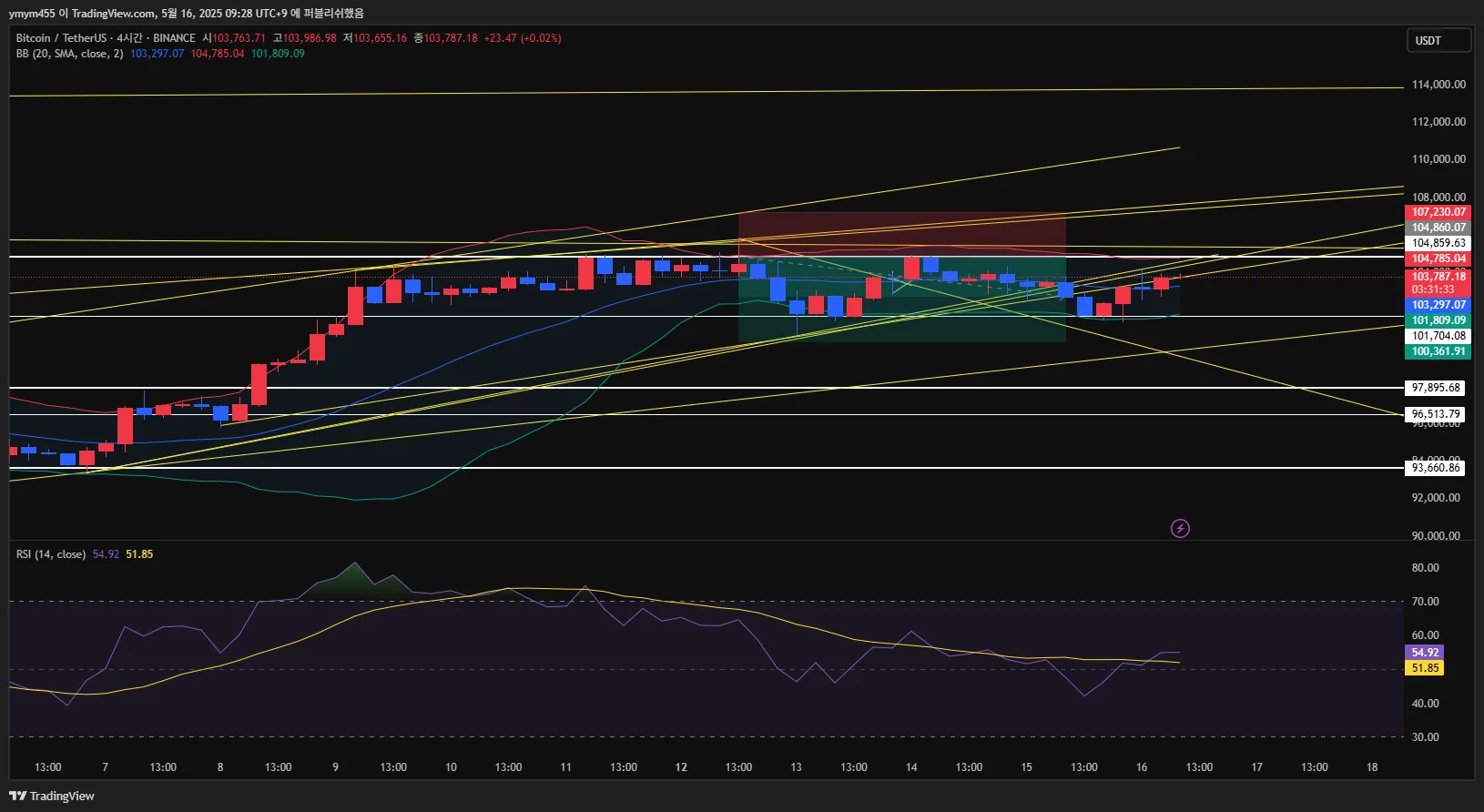
Task: Click the 30.00 RSI axis tick
Action: (1425, 737)
